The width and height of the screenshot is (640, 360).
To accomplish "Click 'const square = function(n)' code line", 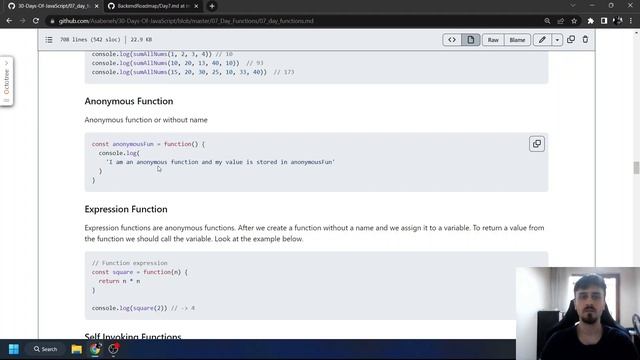I will tap(140, 272).
